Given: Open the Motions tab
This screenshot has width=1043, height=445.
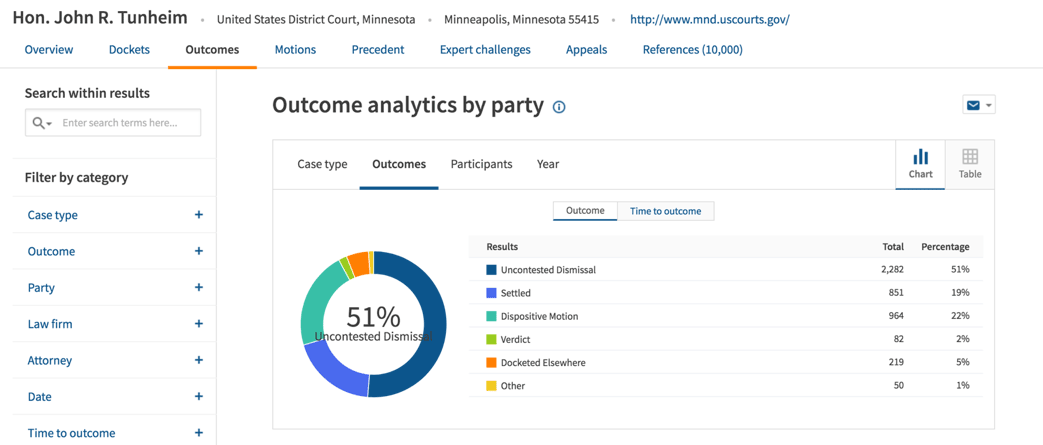Looking at the screenshot, I should pos(295,49).
